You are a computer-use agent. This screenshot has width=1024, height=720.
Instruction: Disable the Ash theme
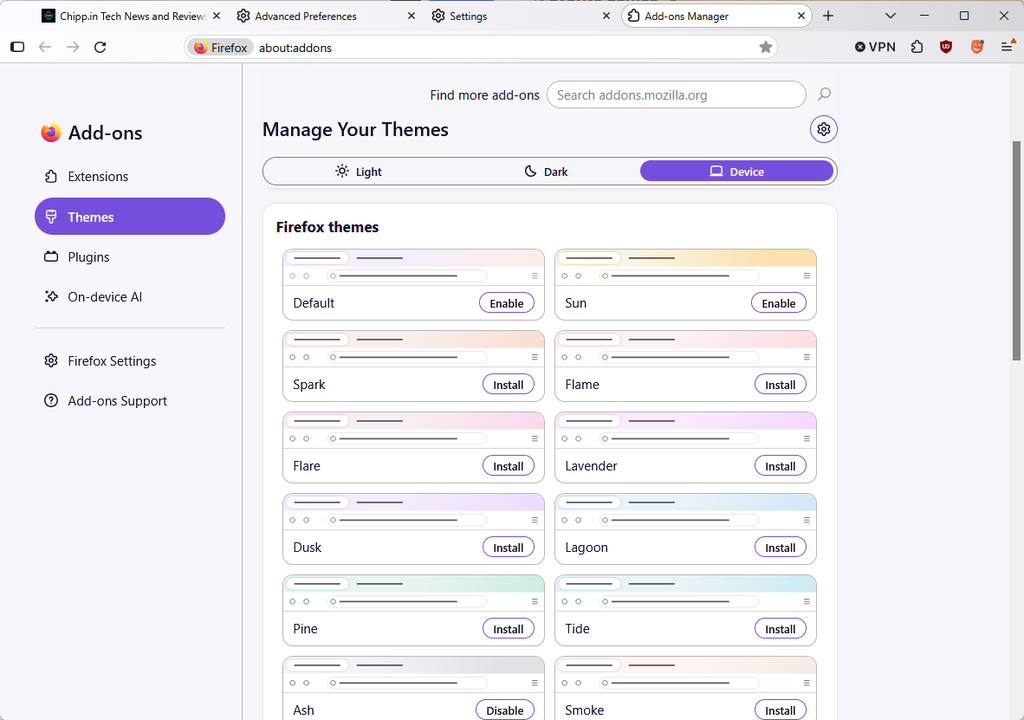(505, 710)
